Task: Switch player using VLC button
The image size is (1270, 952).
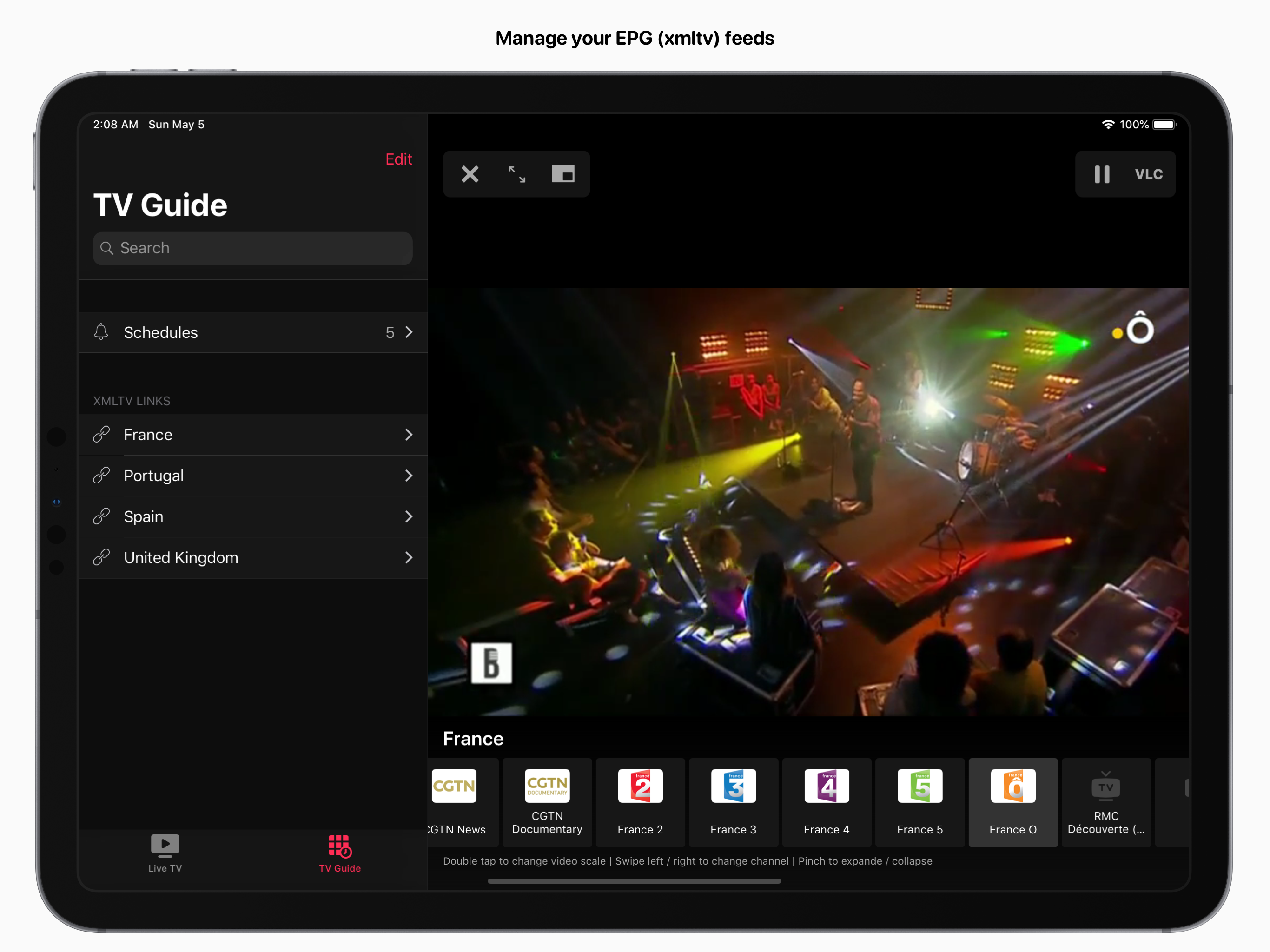Action: pos(1148,174)
